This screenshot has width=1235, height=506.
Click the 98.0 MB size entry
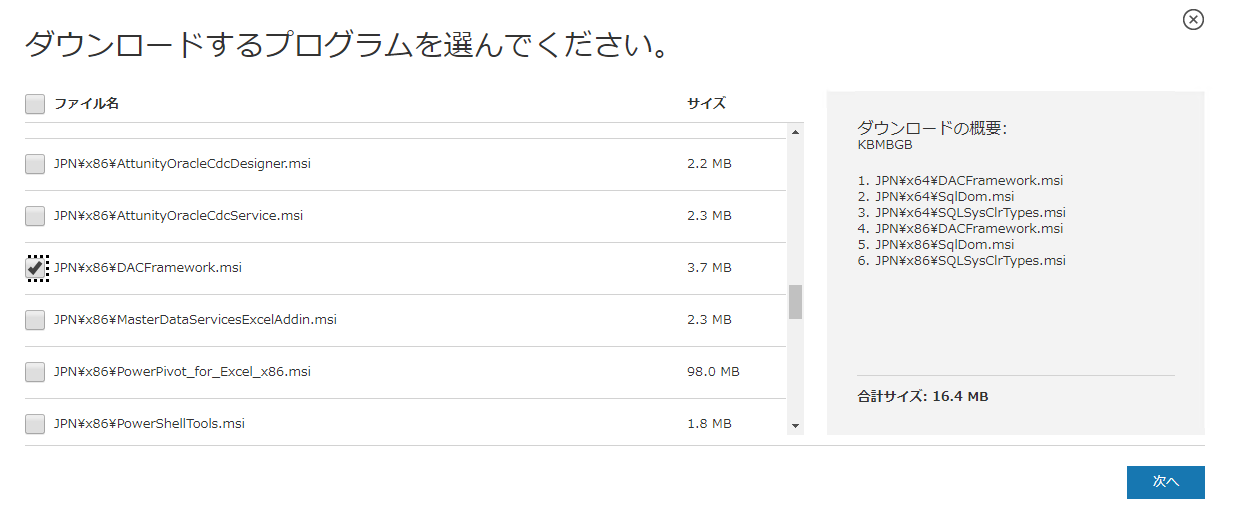713,372
